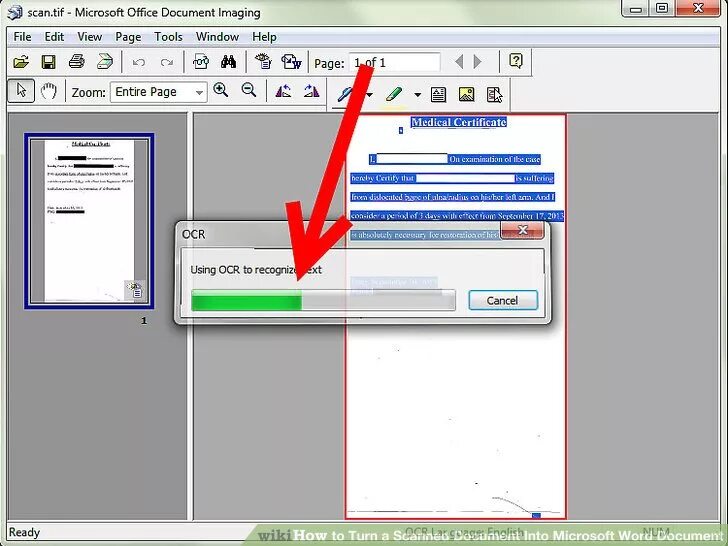Insert a picture annotation
Screen dimensions: 728x546
click(466, 94)
